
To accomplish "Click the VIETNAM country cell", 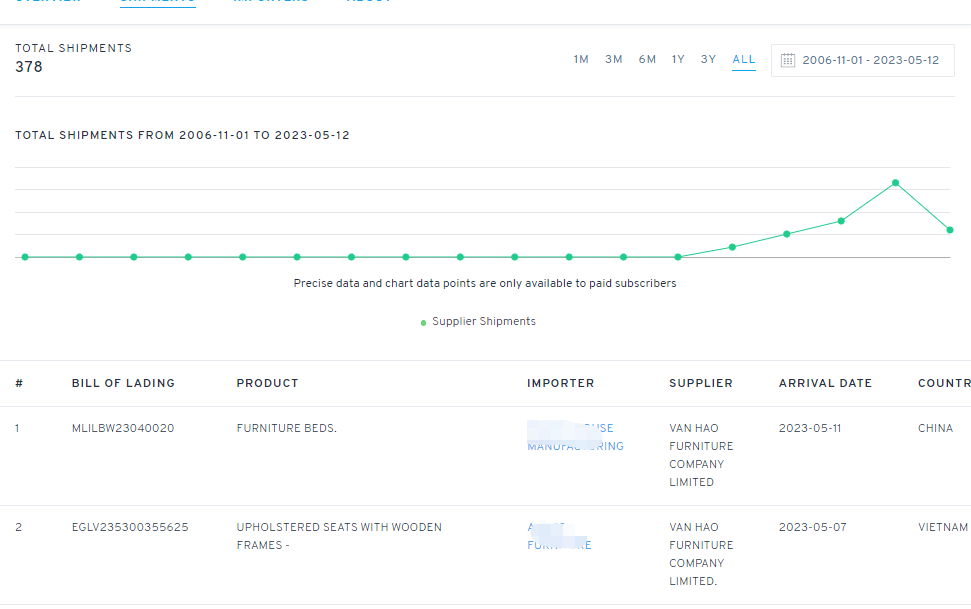I will pos(943,527).
